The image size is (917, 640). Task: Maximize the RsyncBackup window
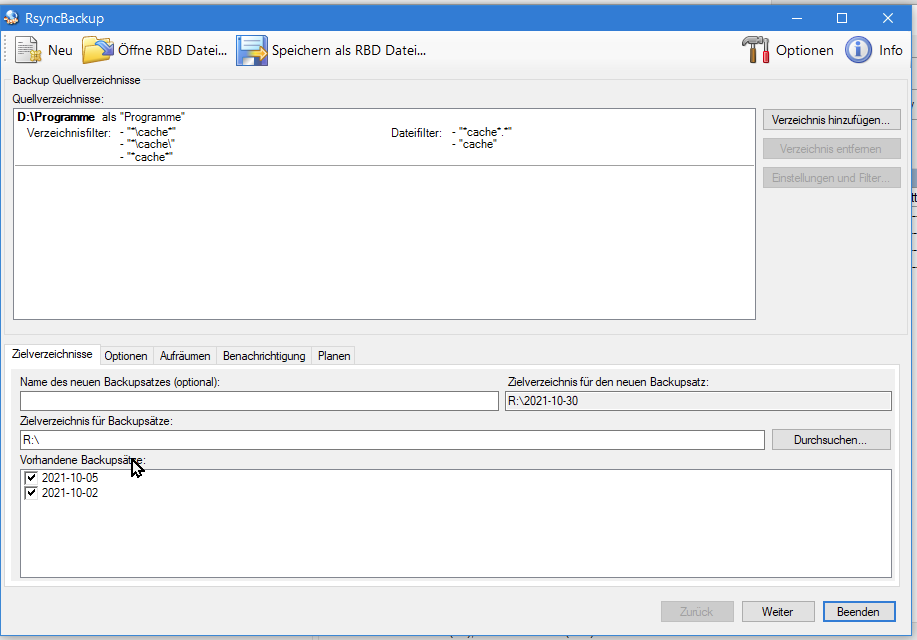[x=842, y=18]
